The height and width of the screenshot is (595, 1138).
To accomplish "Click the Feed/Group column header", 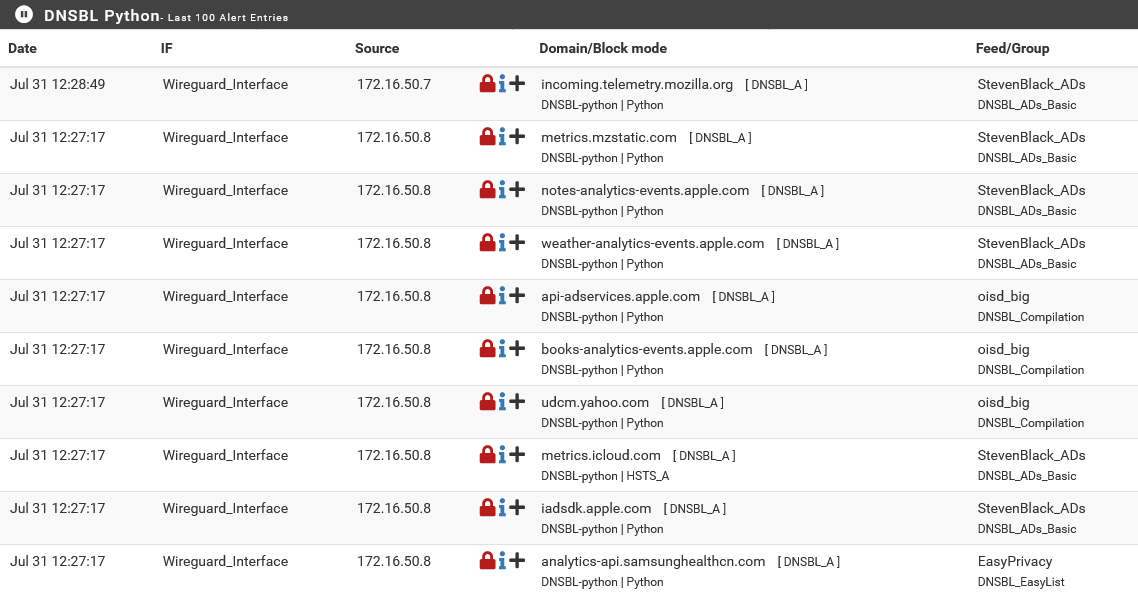I will [x=1012, y=49].
